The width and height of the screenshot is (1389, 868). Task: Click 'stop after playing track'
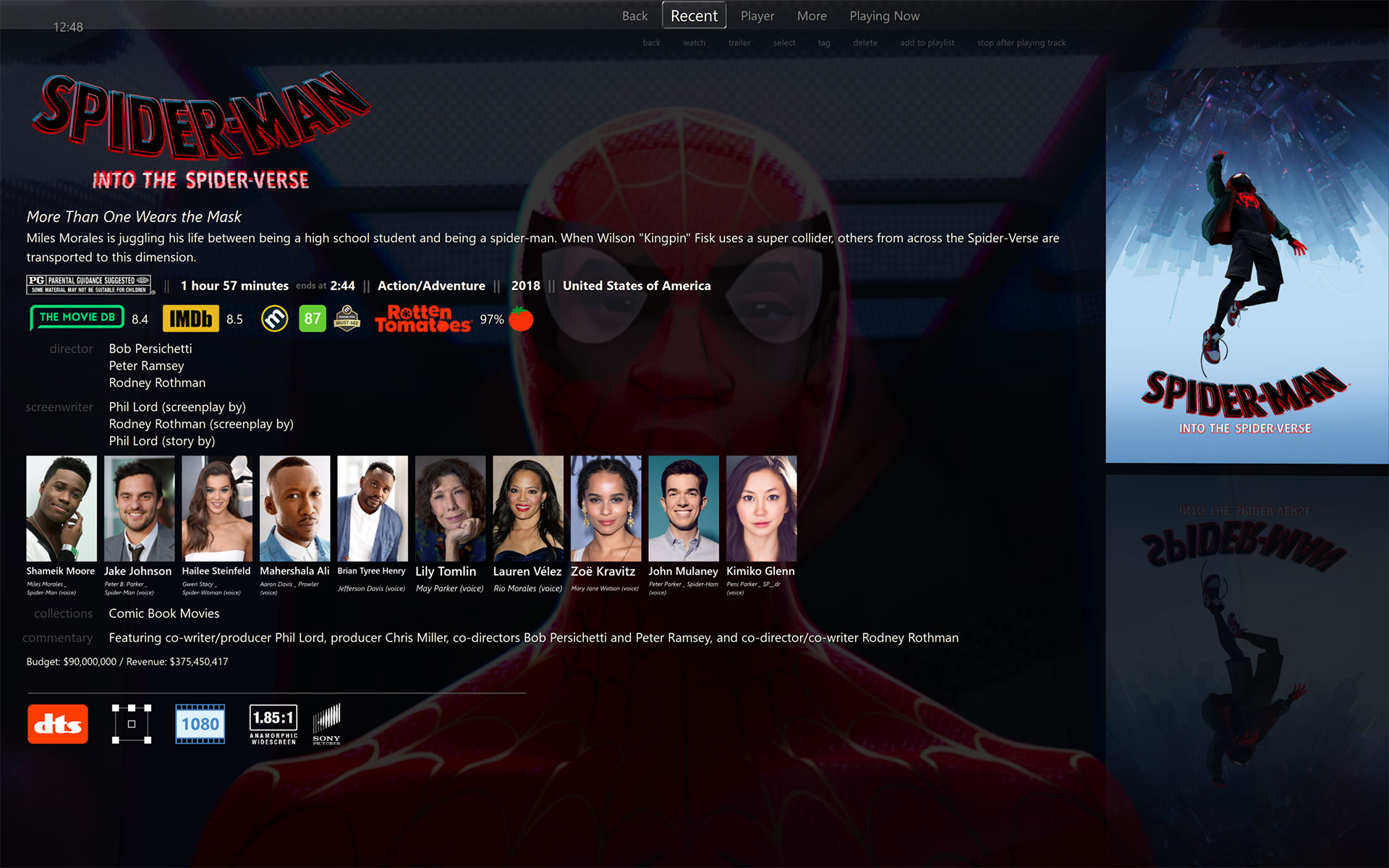pos(1021,43)
